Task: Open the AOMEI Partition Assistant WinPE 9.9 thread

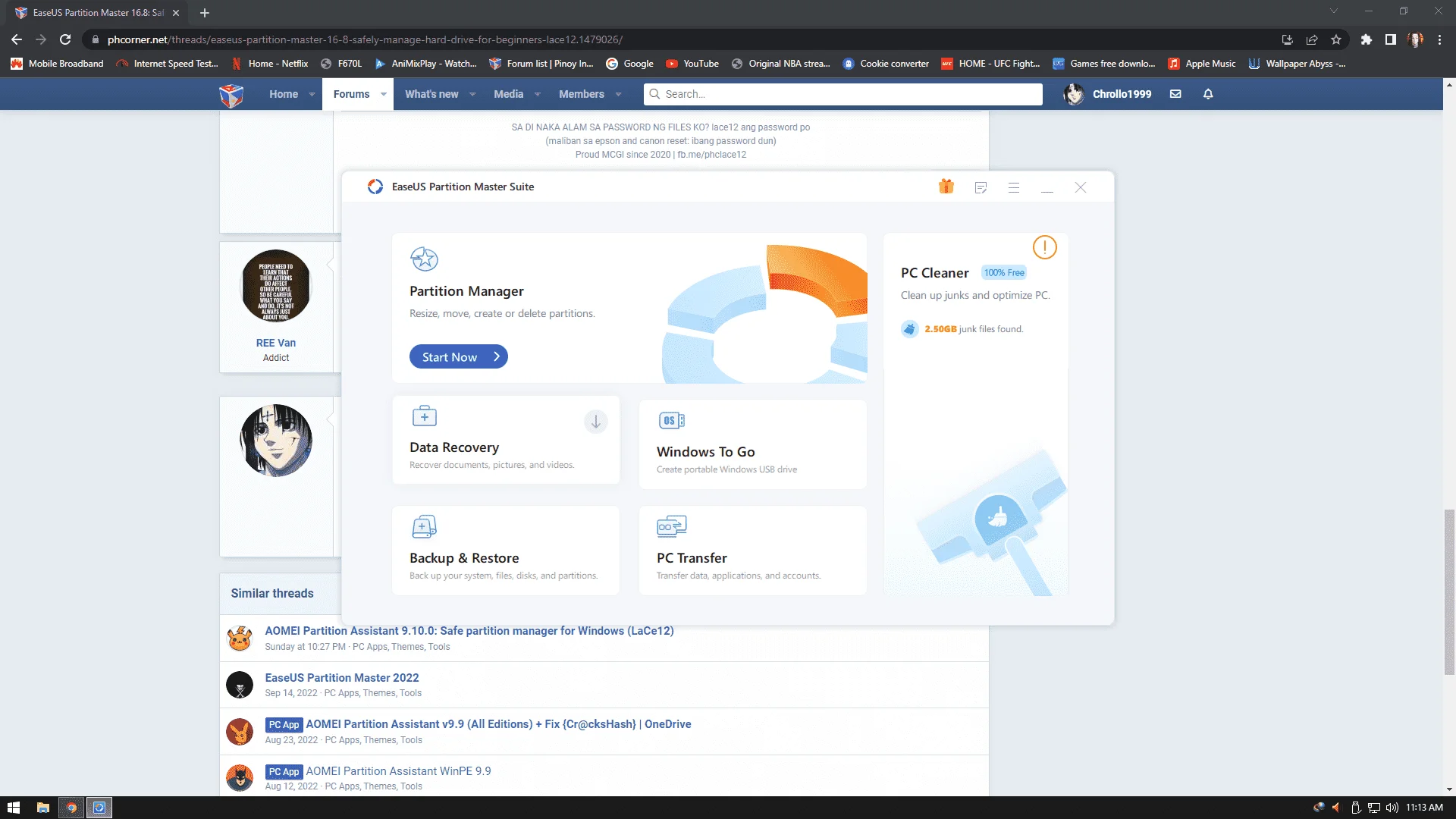Action: click(398, 771)
